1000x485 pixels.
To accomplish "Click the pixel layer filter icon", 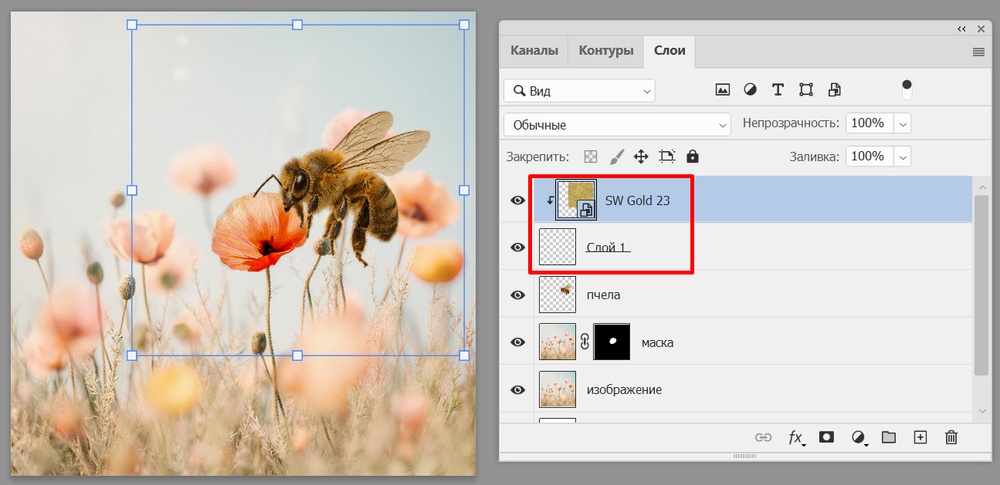I will coord(722,90).
